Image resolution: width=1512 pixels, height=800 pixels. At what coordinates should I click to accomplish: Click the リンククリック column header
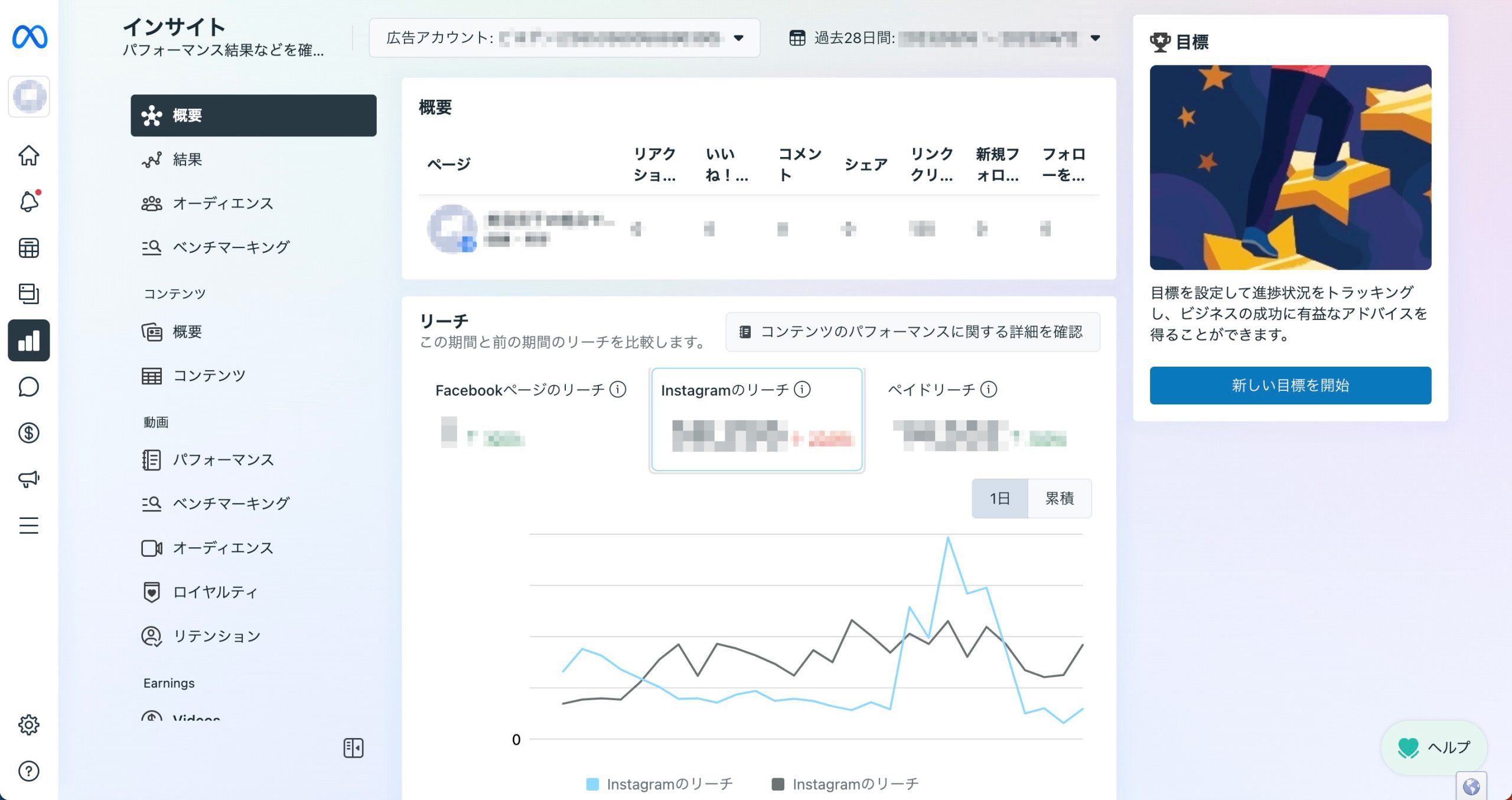[932, 164]
